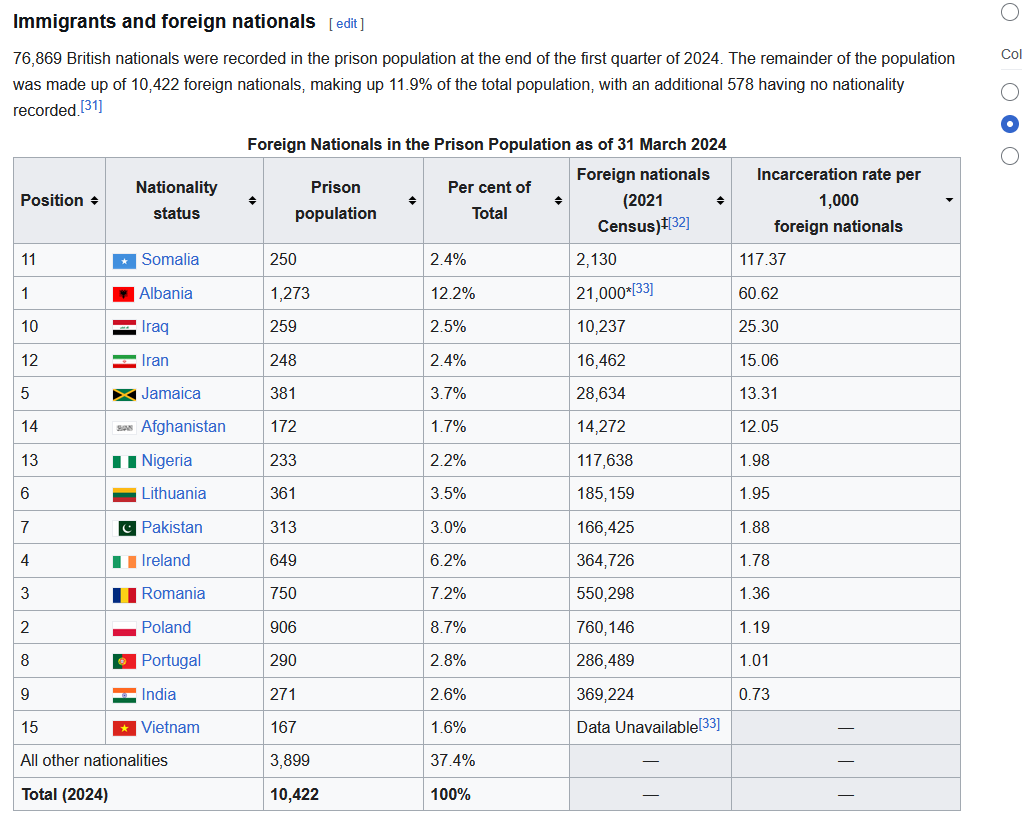Open citation 33 next to Albania's 21,000

642,289
